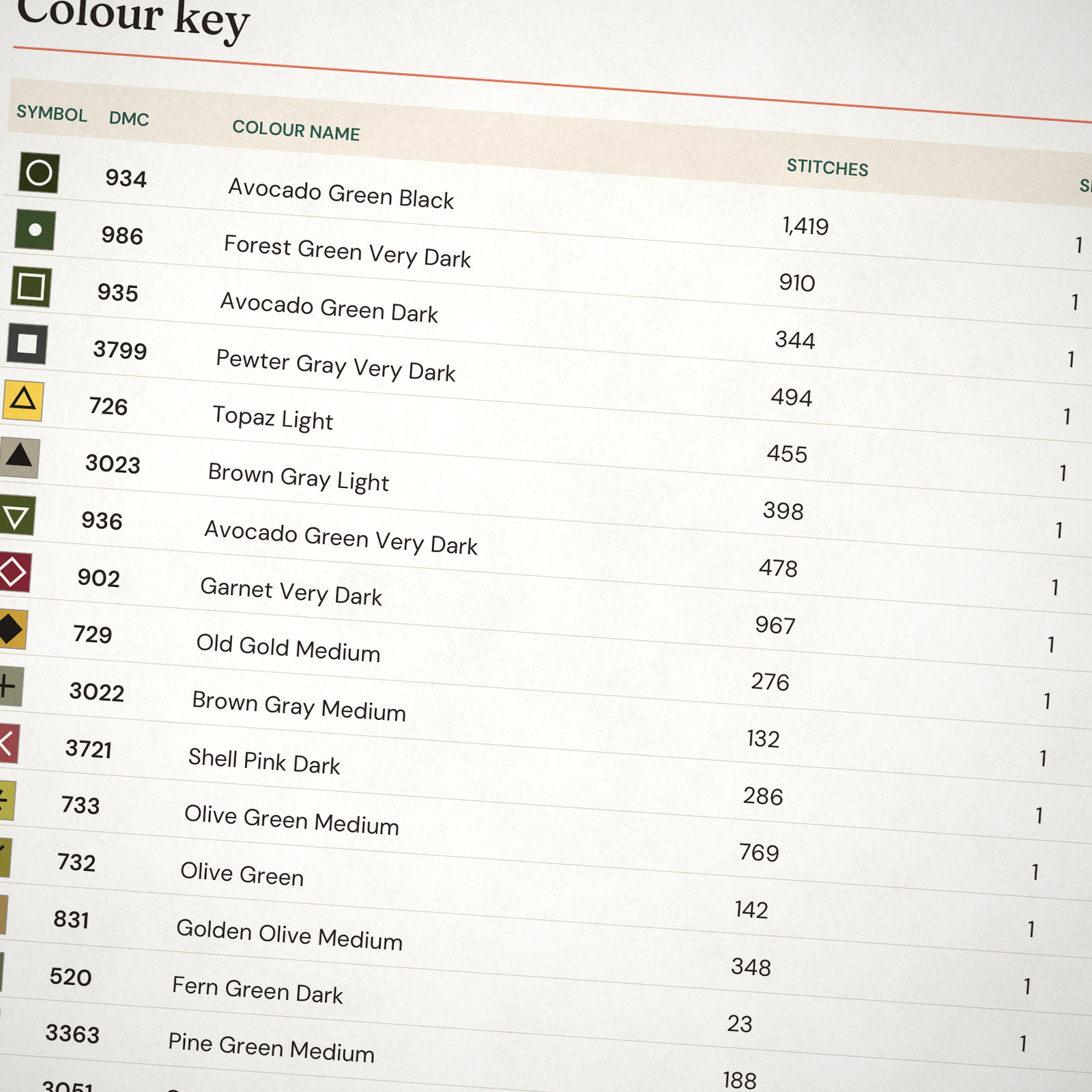1092x1092 pixels.
Task: Click the STITCHES column header
Action: [x=827, y=167]
